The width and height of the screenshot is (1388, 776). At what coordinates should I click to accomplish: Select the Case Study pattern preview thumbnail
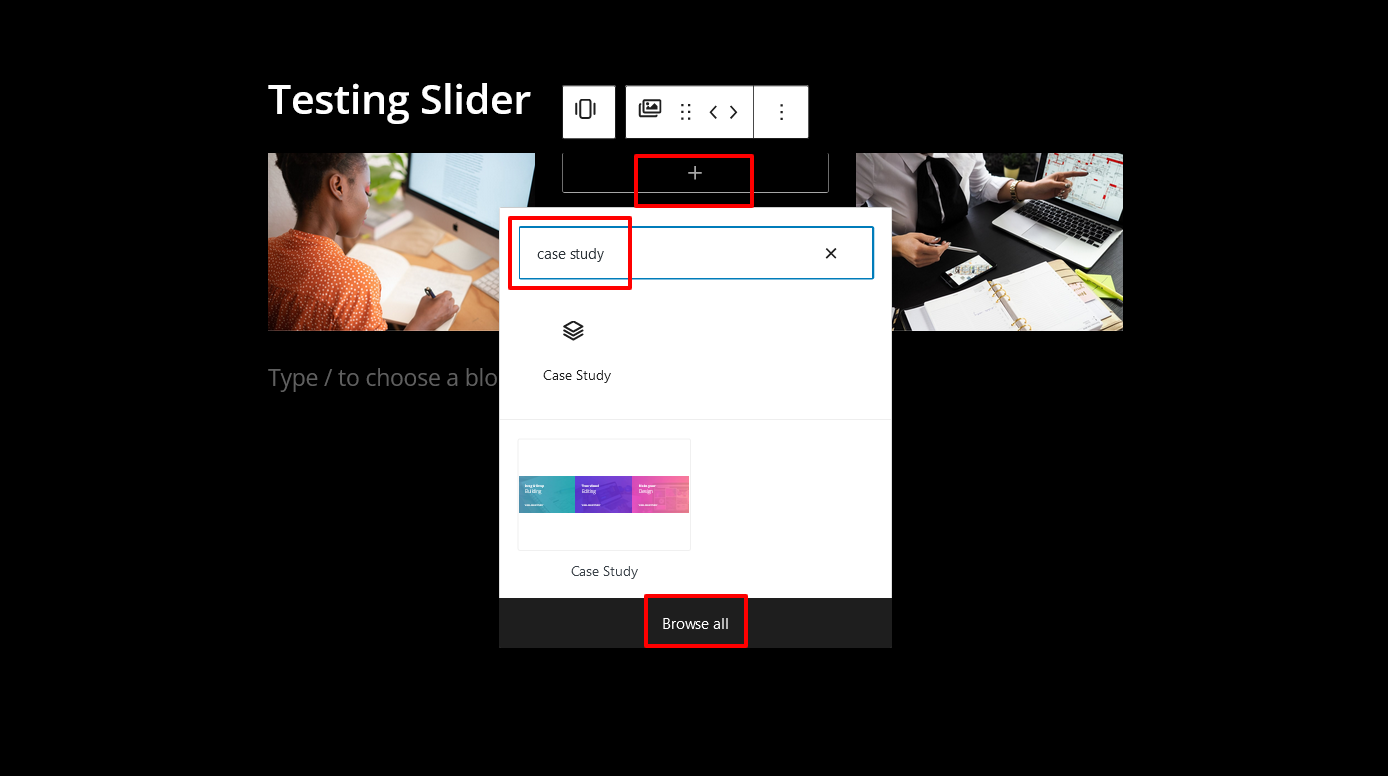(604, 494)
